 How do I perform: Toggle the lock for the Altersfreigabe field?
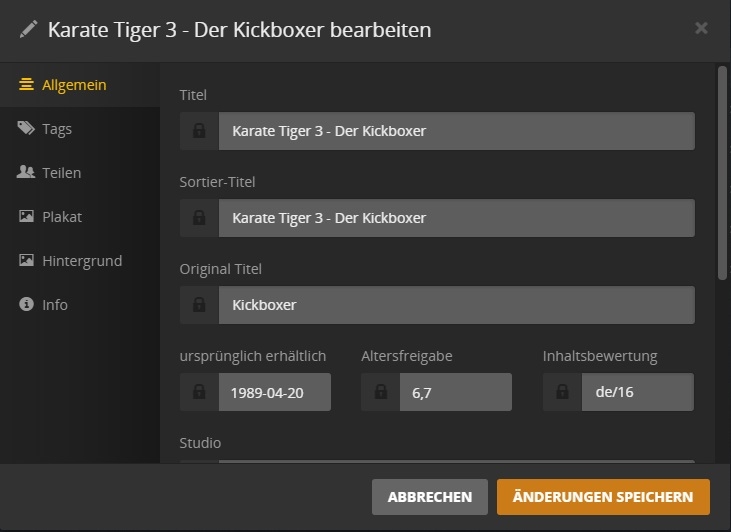(x=380, y=392)
